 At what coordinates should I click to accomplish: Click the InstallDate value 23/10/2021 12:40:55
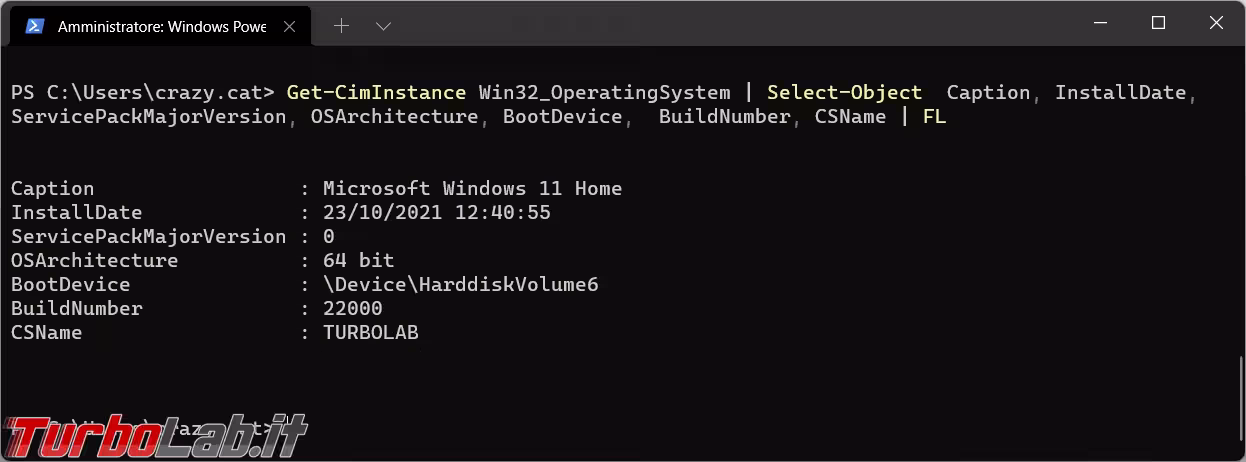[x=436, y=213]
